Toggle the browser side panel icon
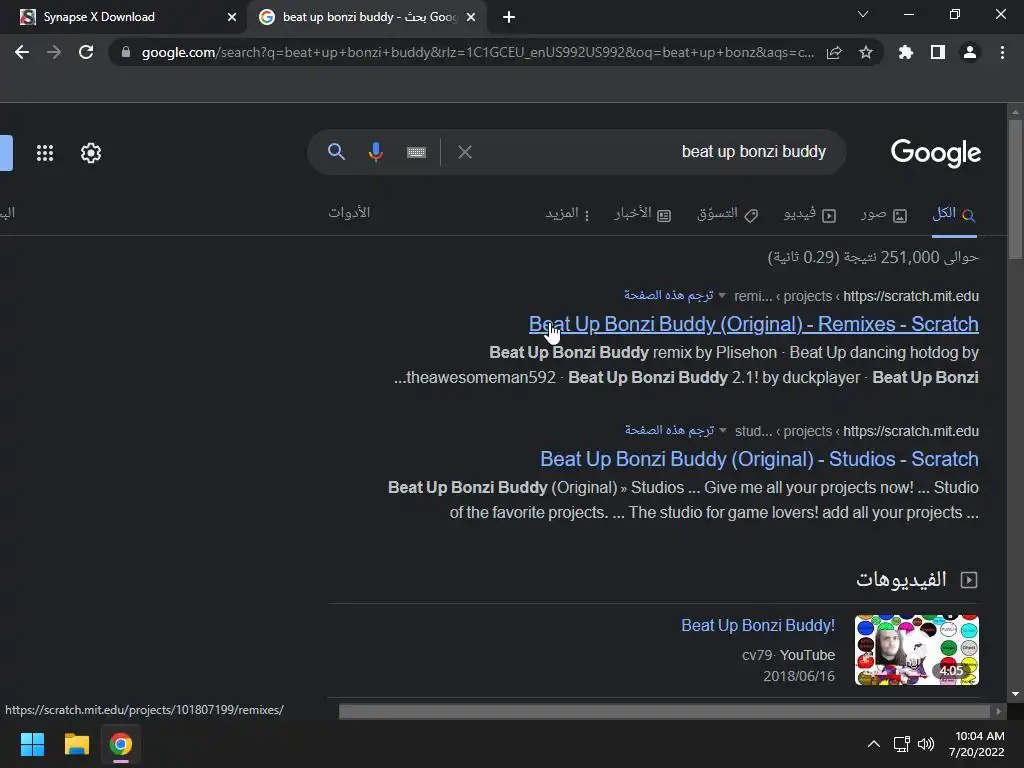Image resolution: width=1024 pixels, height=768 pixels. [938, 52]
